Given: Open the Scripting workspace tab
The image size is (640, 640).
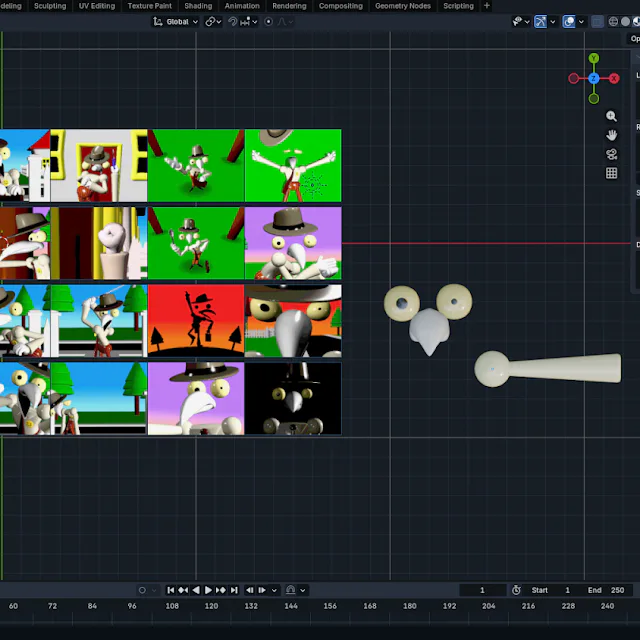Looking at the screenshot, I should point(458,6).
